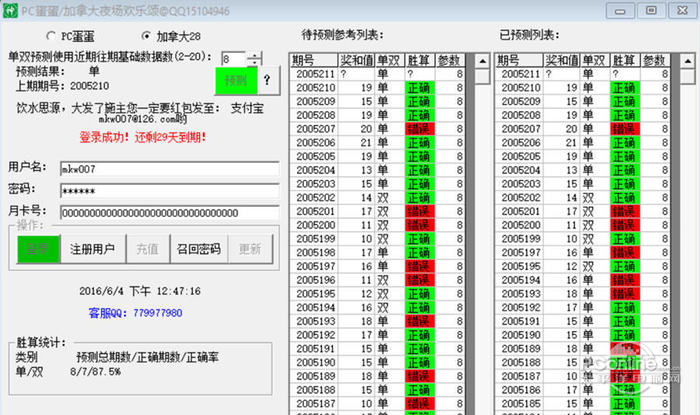Click green 正确 cell of 2005206 in 待预测参考列表
The width and height of the screenshot is (700, 415).
click(x=420, y=143)
